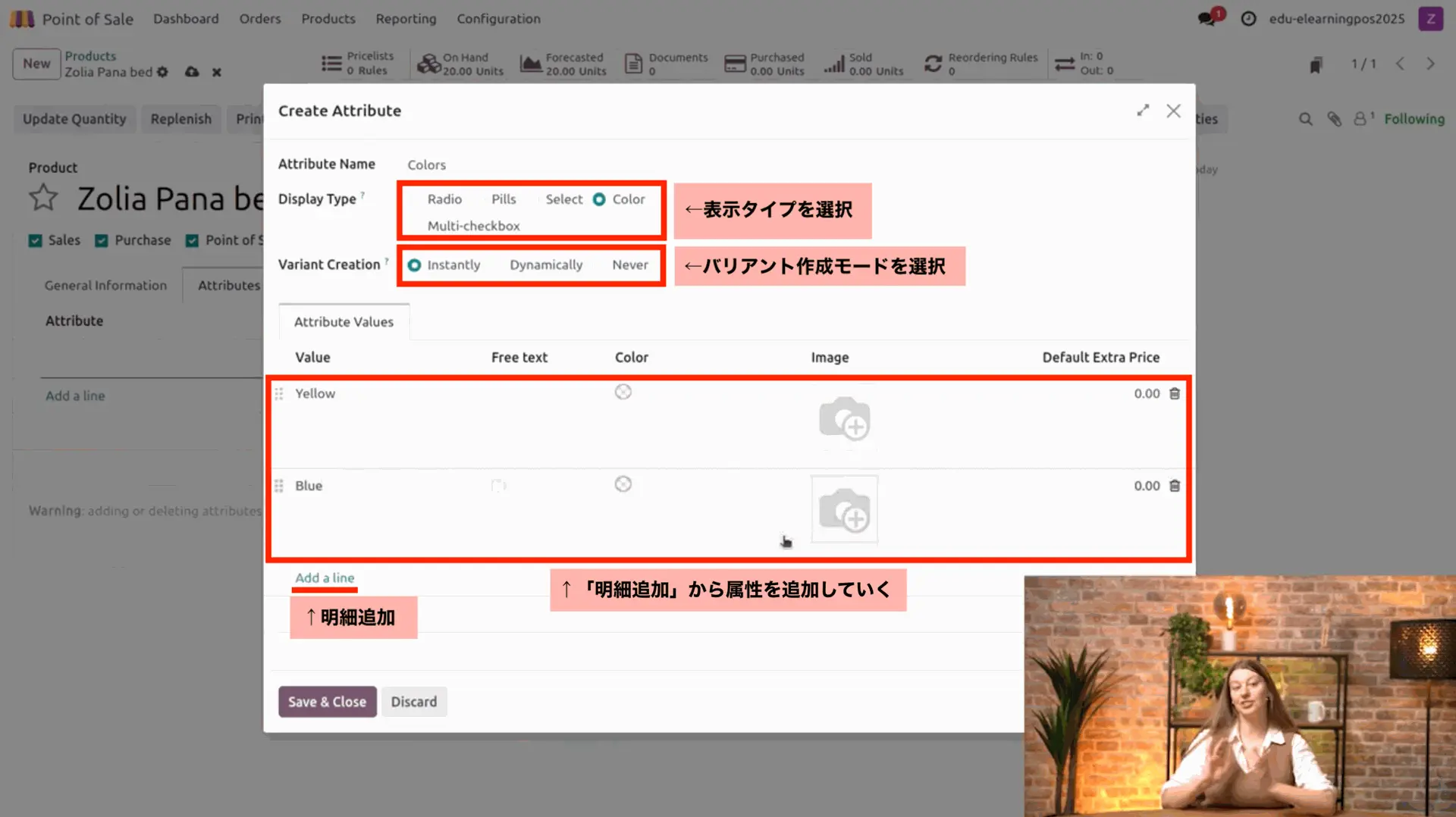Upload image for Yellow value

[843, 418]
